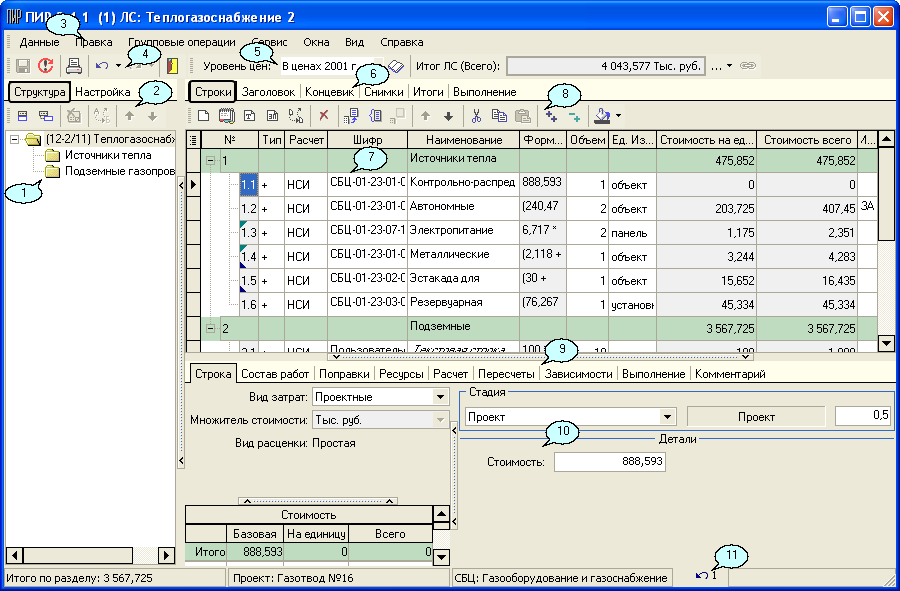The image size is (900, 591).
Task: Click the add section icon in structure toolbar
Action: point(22,116)
